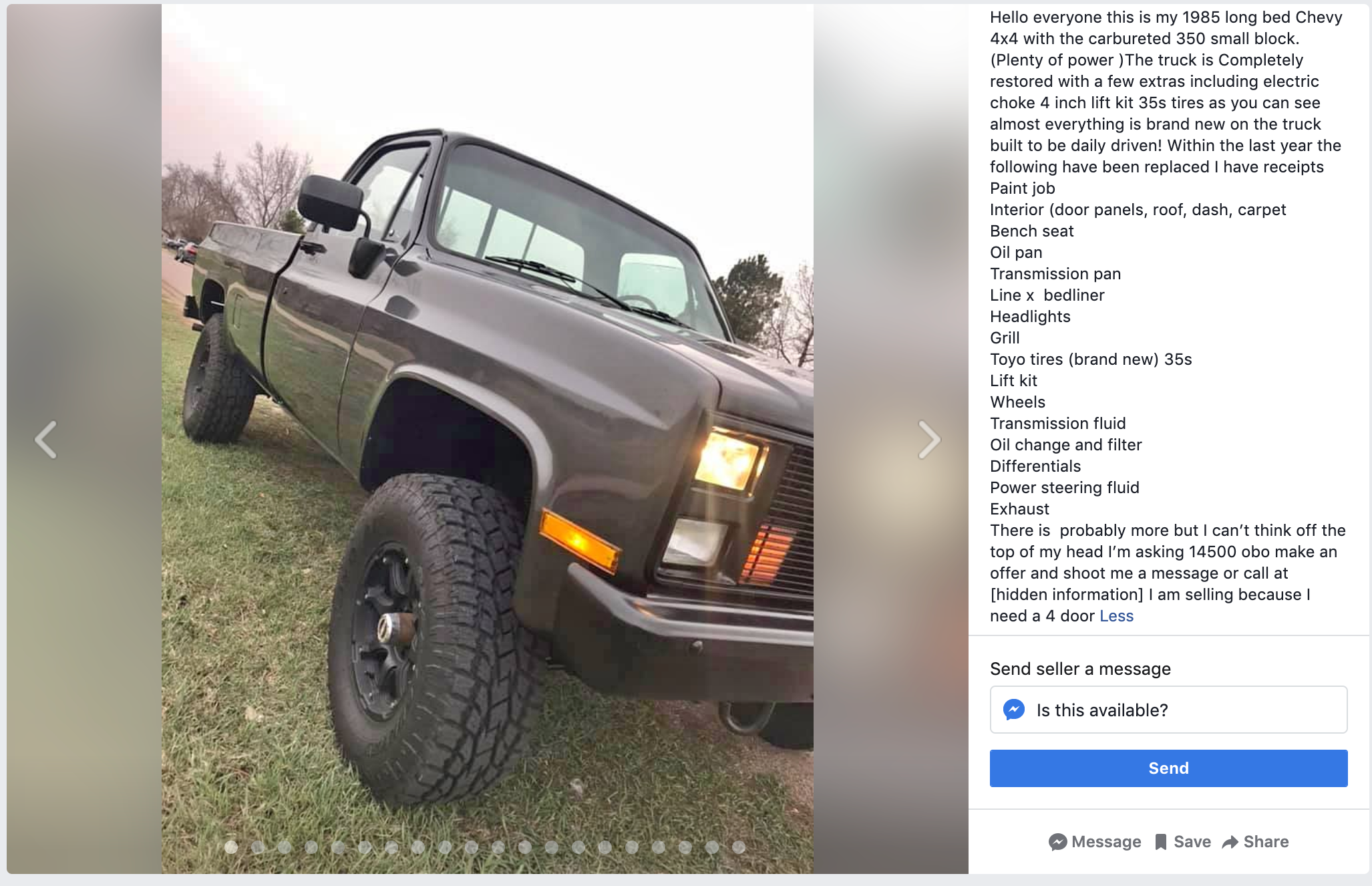Select the second-to-last photo indicator dot
Viewport: 1372px width, 886px height.
pos(712,847)
